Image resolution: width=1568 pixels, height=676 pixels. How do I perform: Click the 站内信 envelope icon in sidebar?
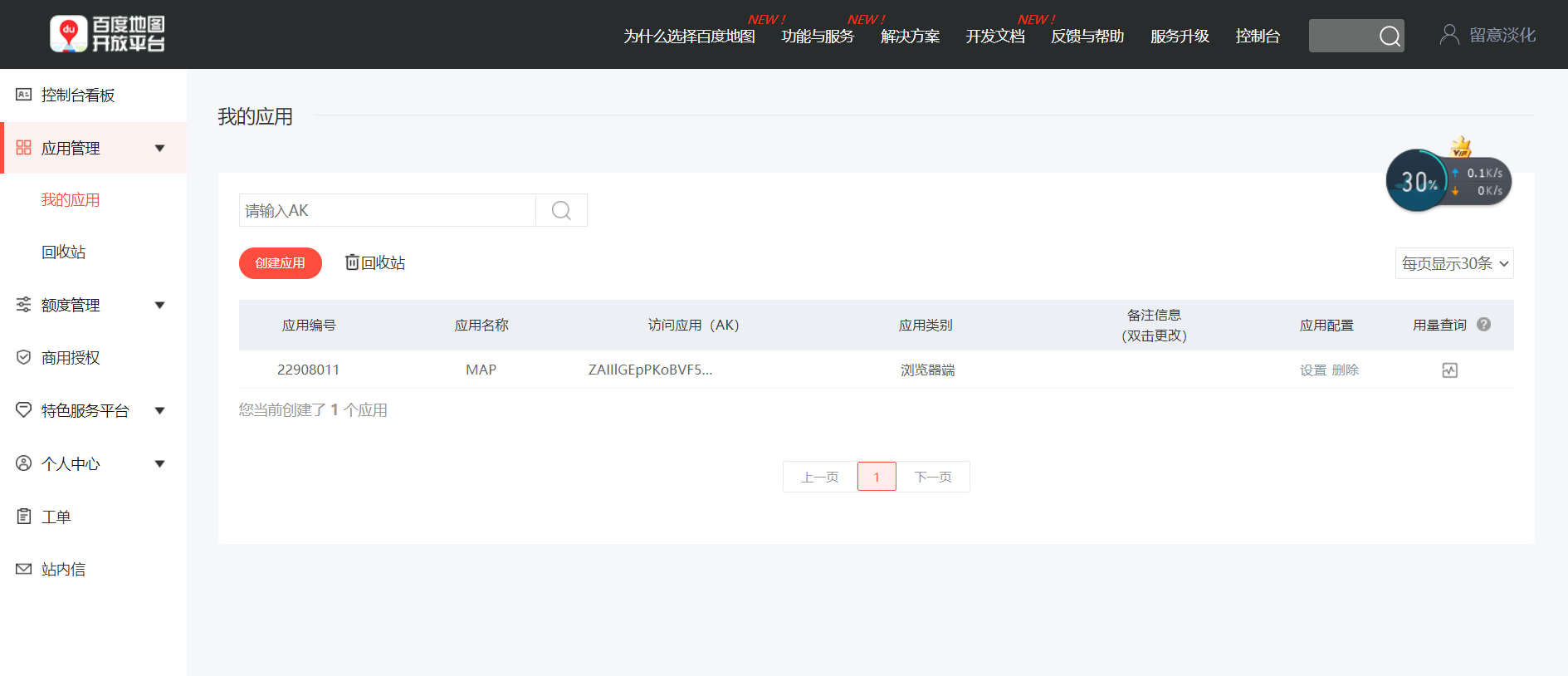23,569
